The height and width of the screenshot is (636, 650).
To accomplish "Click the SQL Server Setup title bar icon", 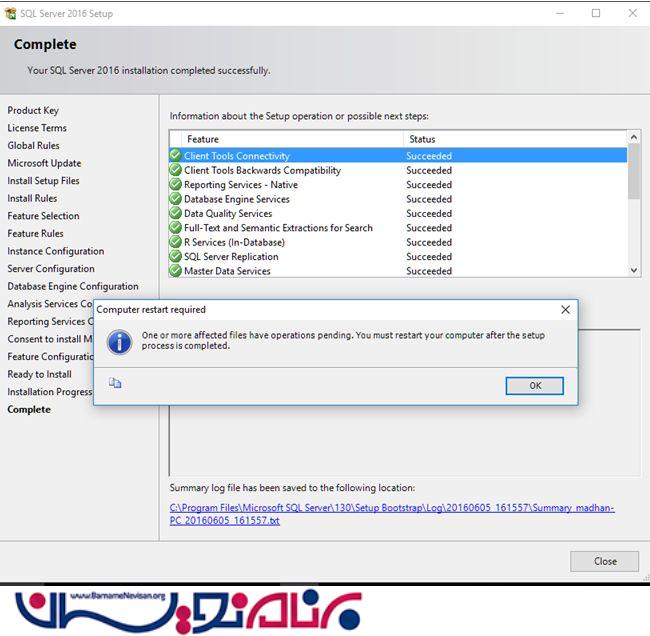I will click(11, 13).
